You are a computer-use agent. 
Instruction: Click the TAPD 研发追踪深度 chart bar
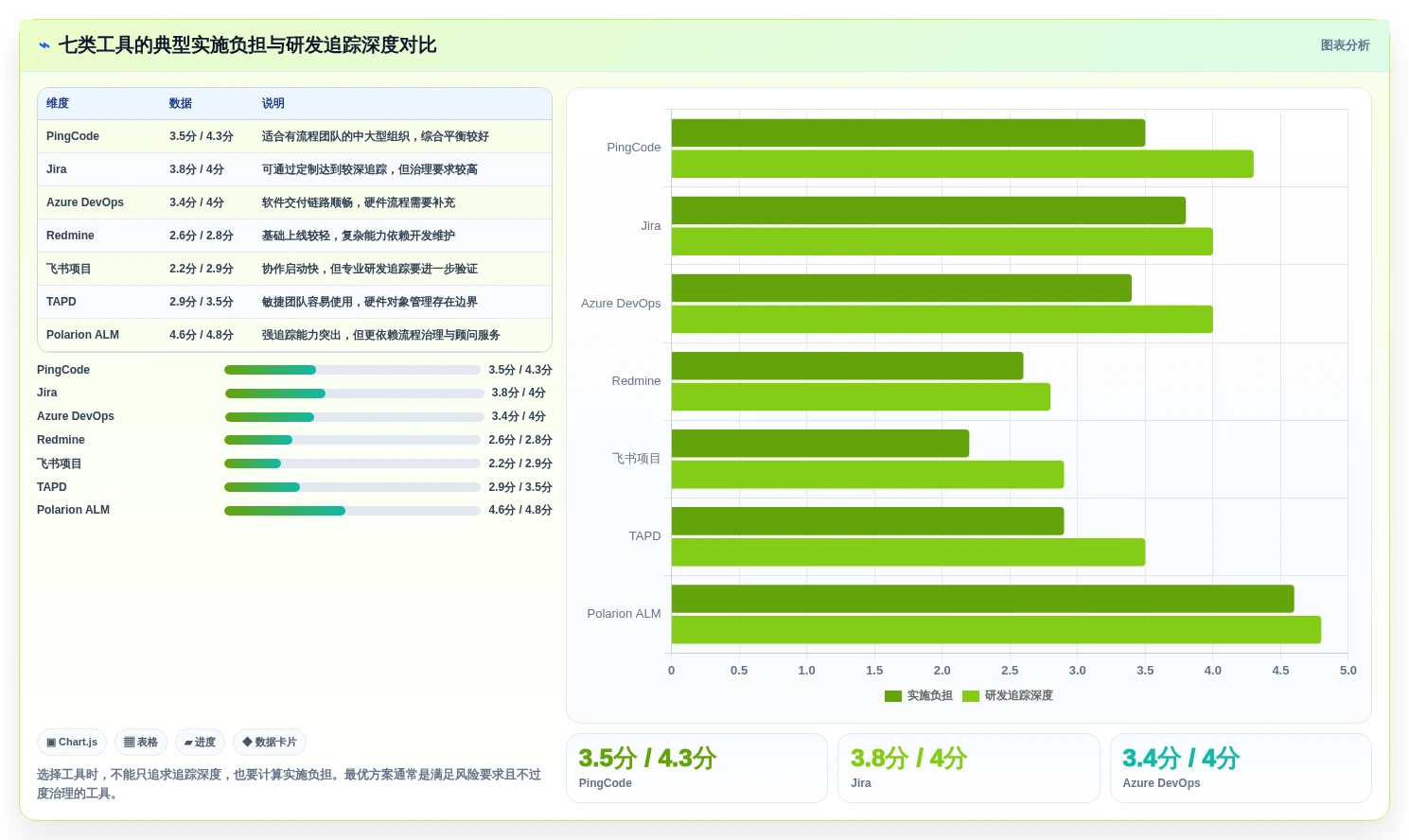coord(908,552)
